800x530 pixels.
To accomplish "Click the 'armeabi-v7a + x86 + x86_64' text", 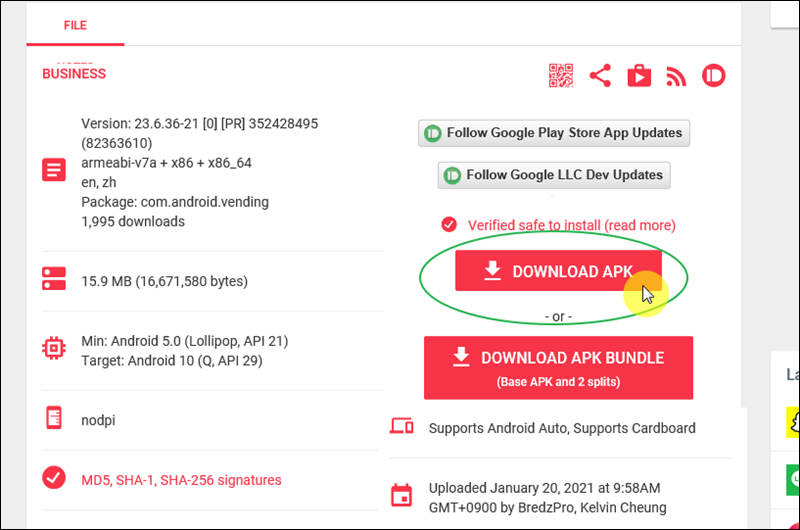I will point(166,163).
